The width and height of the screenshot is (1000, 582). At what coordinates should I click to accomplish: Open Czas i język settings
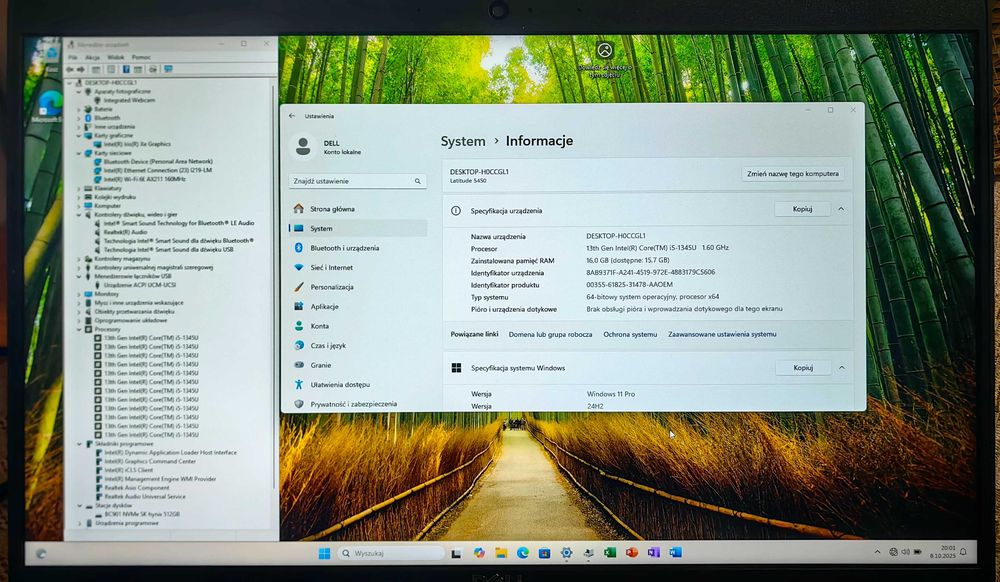tap(357, 346)
